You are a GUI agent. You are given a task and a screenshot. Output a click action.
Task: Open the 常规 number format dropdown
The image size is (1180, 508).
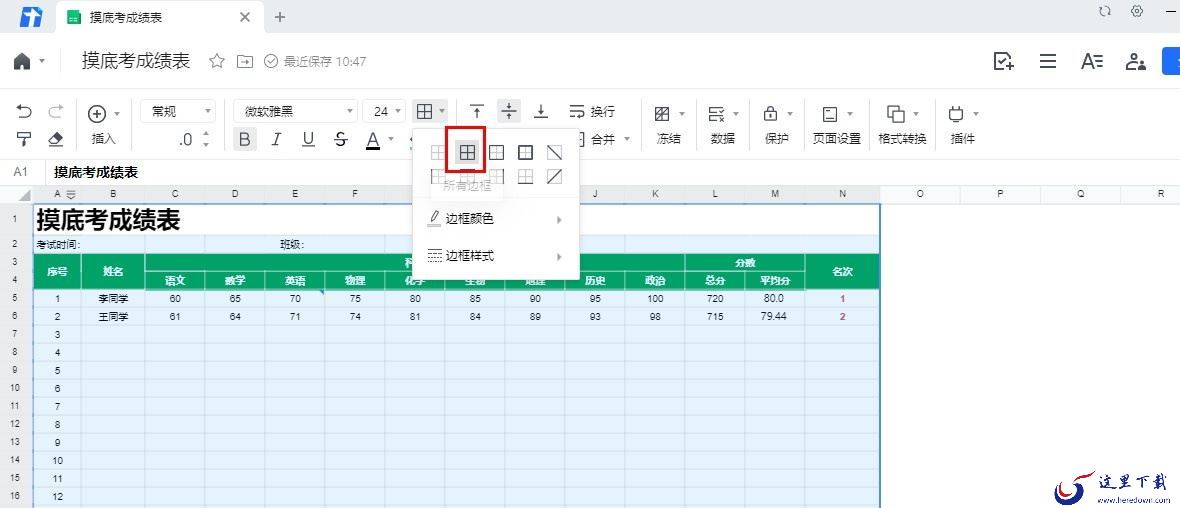(x=178, y=111)
